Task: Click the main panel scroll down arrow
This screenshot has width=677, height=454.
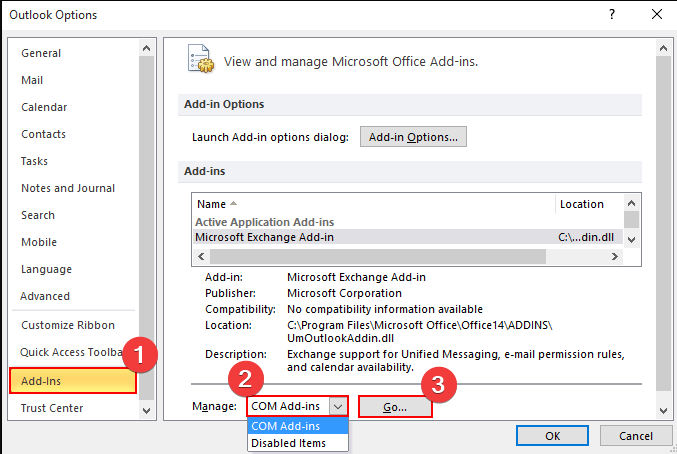Action: [x=663, y=411]
